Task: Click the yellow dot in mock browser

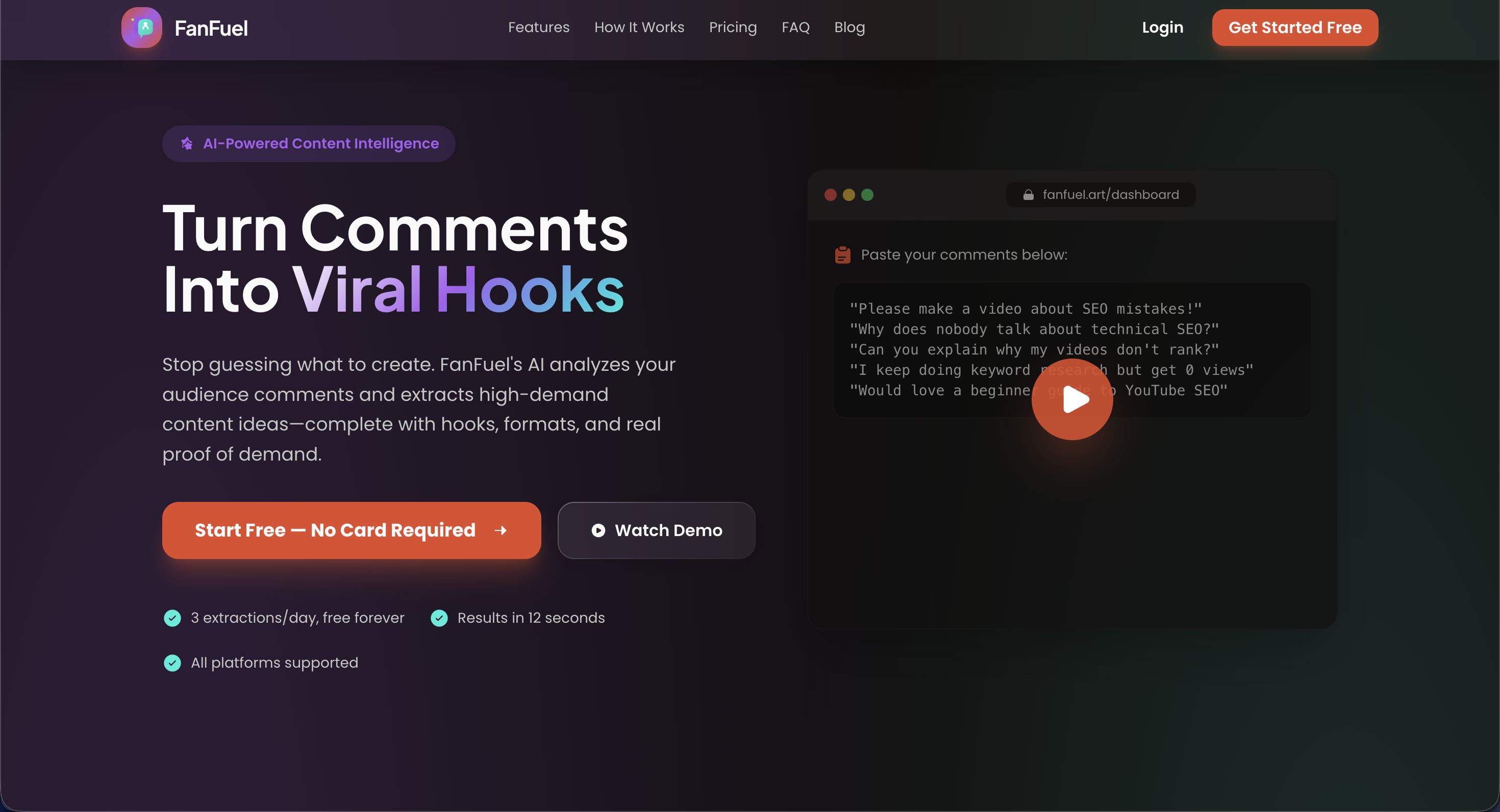Action: pyautogui.click(x=848, y=195)
